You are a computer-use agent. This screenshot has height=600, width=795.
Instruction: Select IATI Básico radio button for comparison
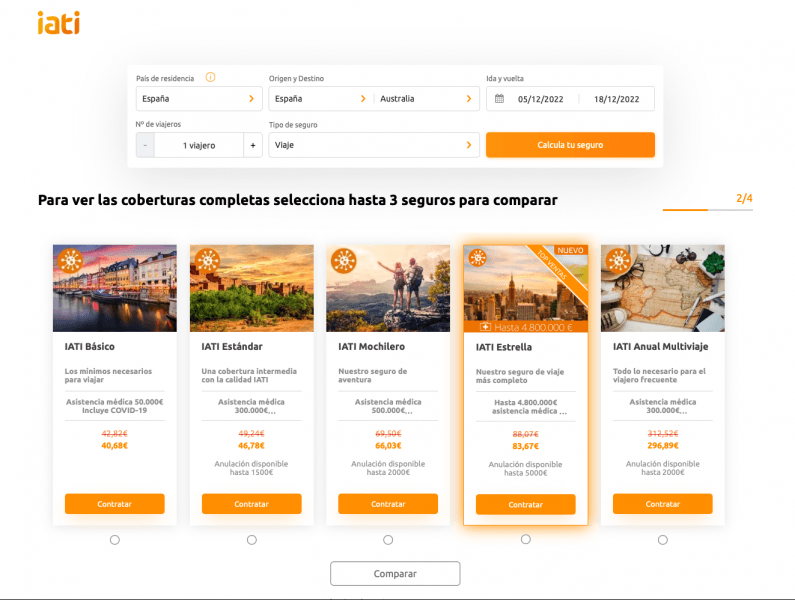pos(115,540)
